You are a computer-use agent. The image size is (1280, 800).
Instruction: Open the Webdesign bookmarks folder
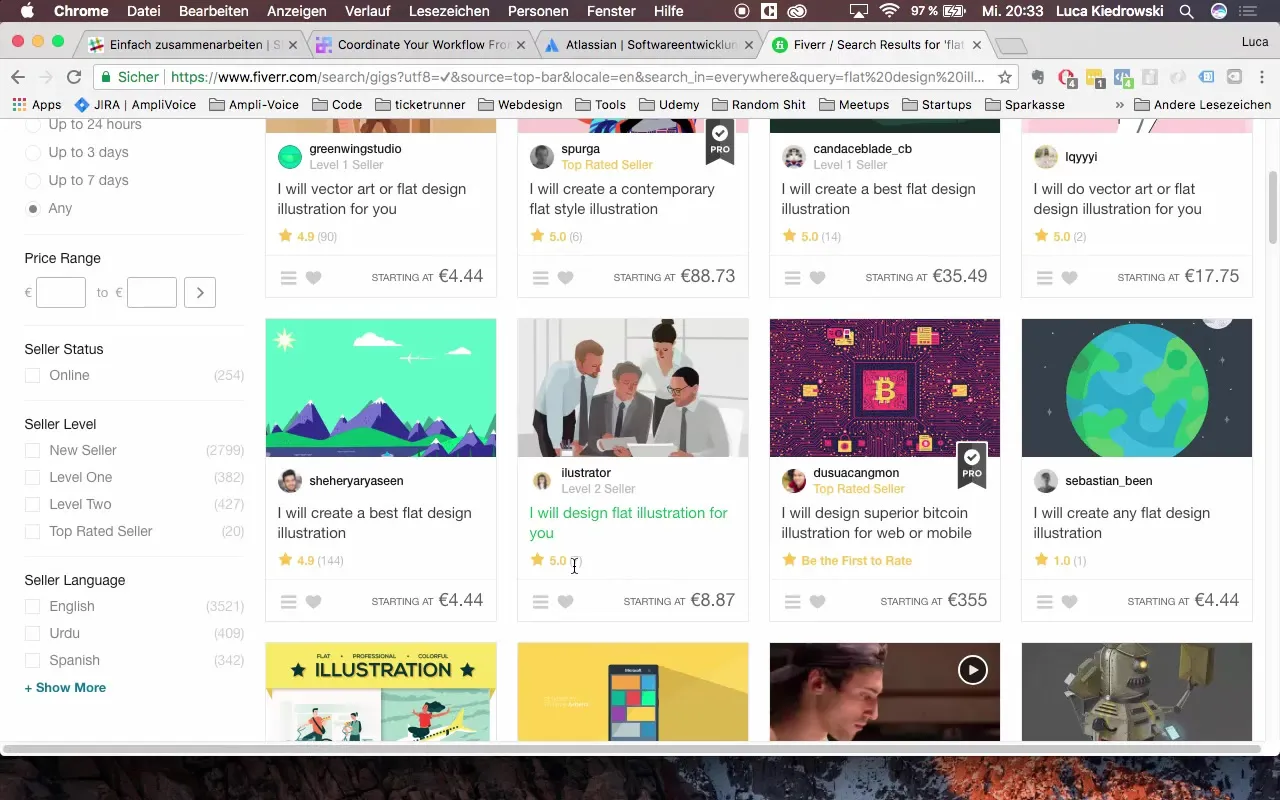[x=520, y=104]
